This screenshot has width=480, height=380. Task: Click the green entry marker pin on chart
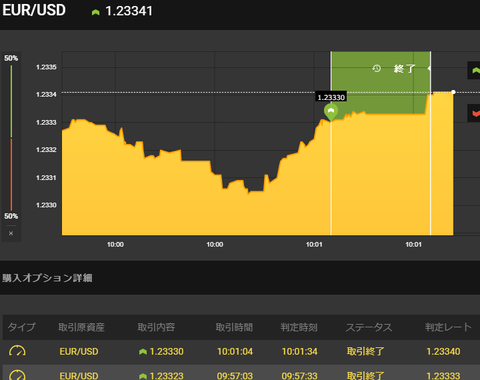point(331,112)
